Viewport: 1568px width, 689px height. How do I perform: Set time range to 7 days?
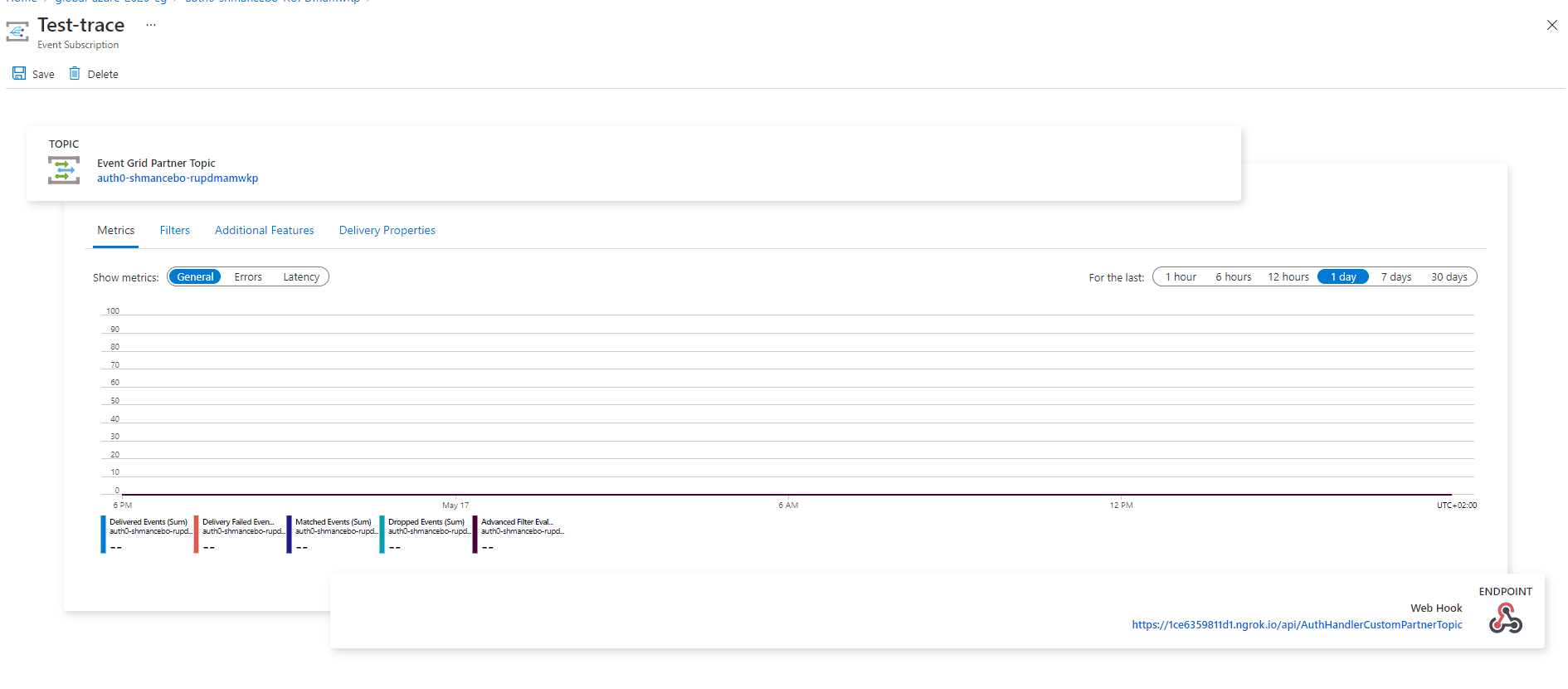[1396, 277]
